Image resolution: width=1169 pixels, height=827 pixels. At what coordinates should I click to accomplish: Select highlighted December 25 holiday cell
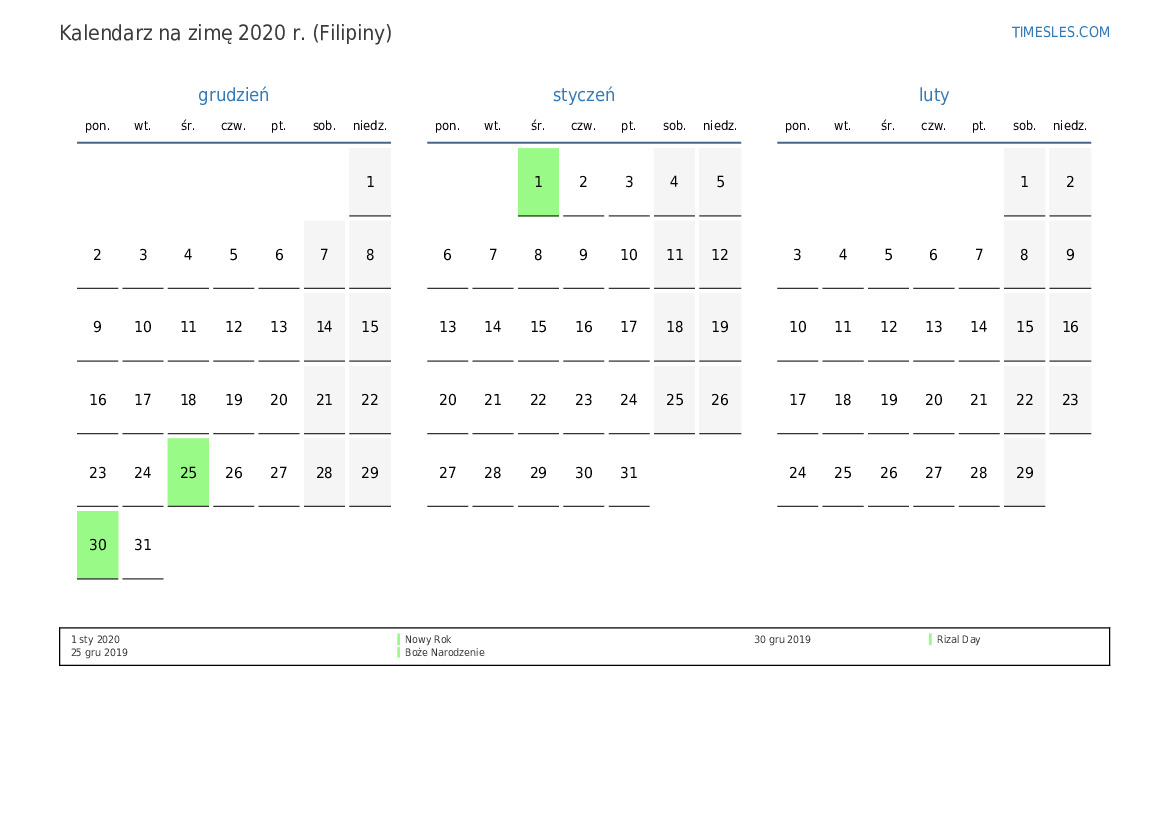click(188, 472)
